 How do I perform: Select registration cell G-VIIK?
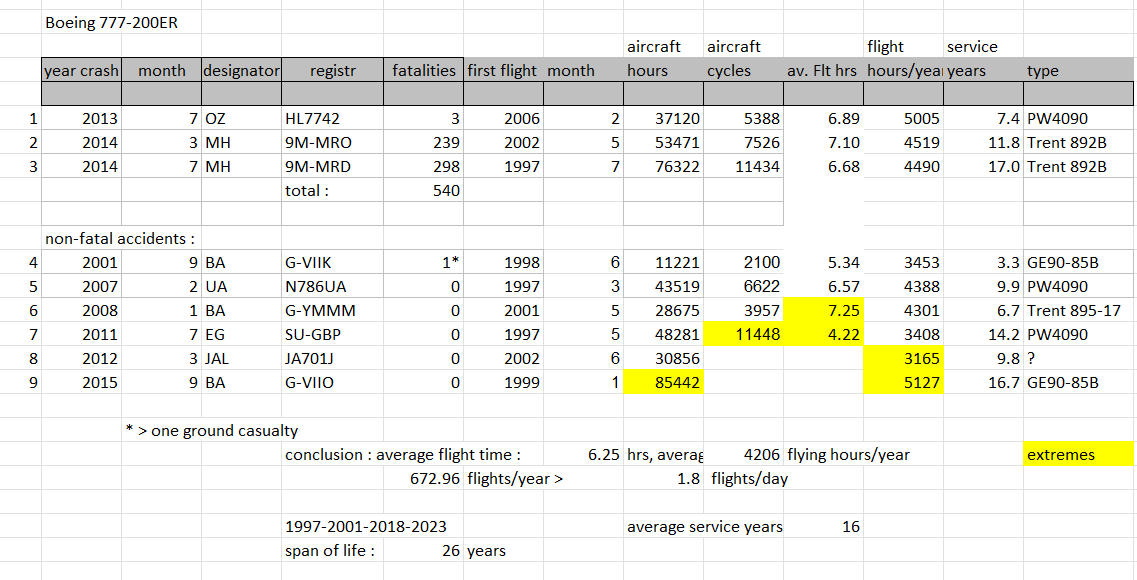click(332, 262)
